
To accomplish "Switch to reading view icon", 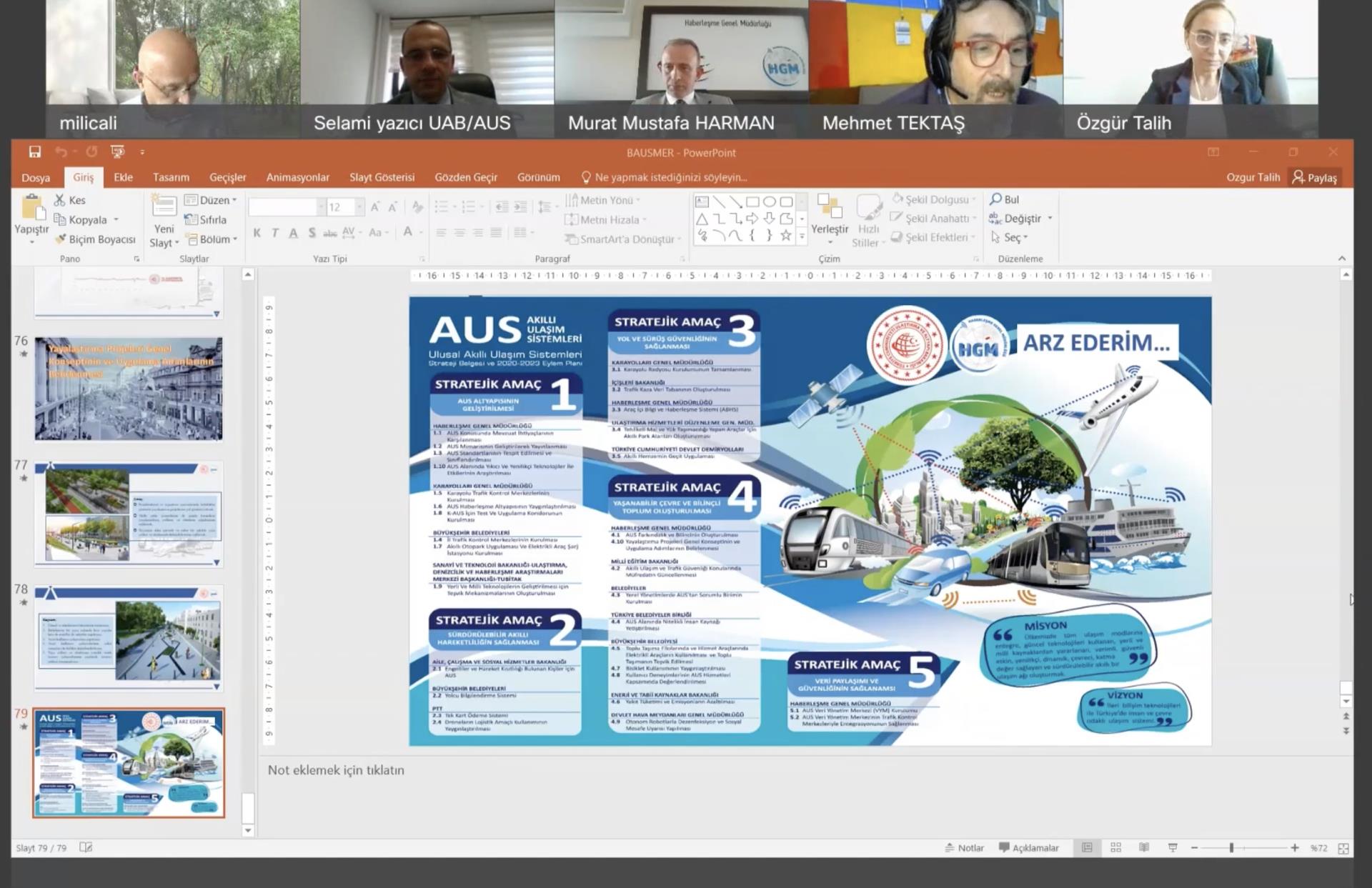I will pos(1144,848).
